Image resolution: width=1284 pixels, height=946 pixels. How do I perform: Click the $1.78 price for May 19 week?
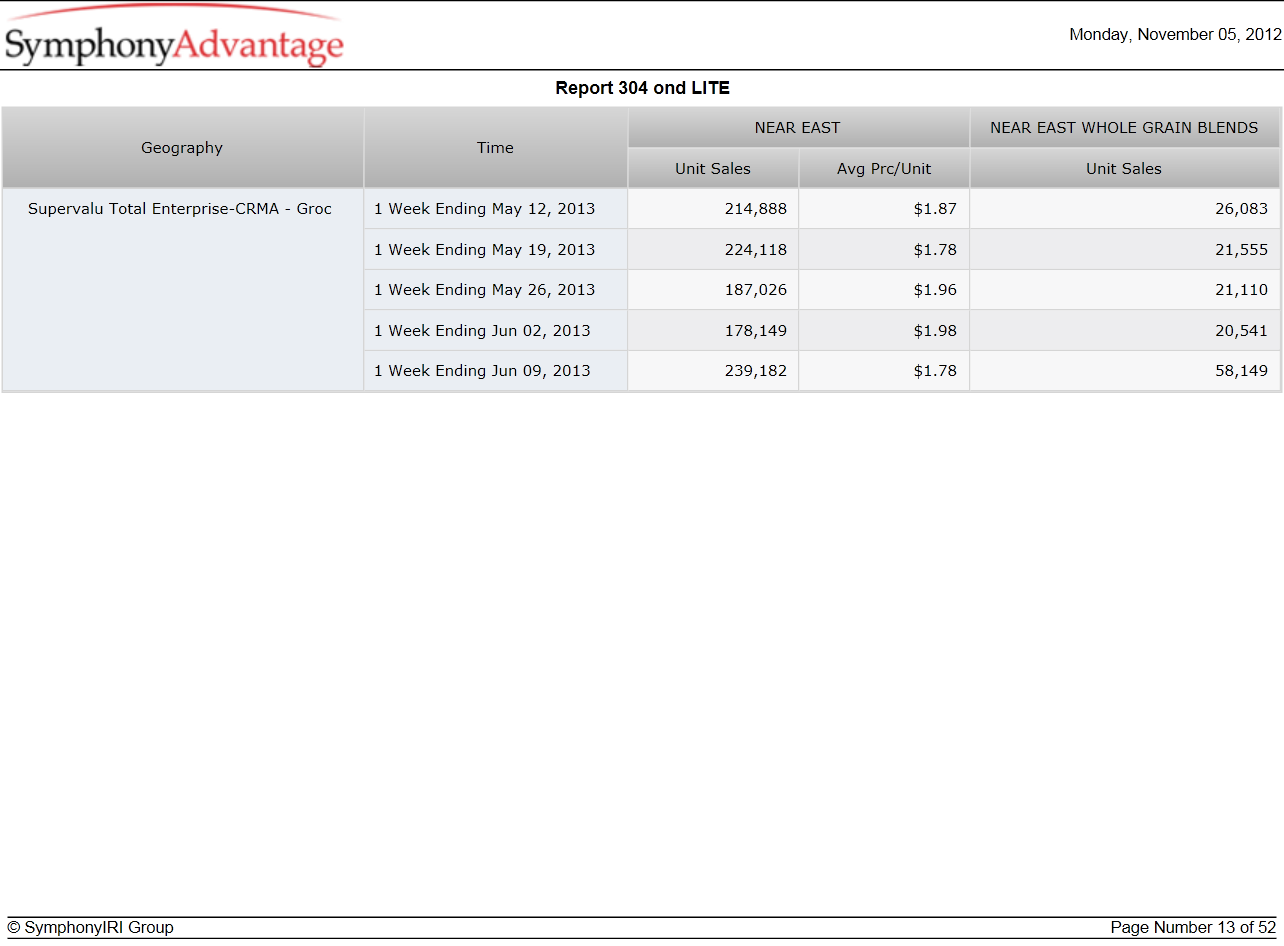tap(935, 250)
